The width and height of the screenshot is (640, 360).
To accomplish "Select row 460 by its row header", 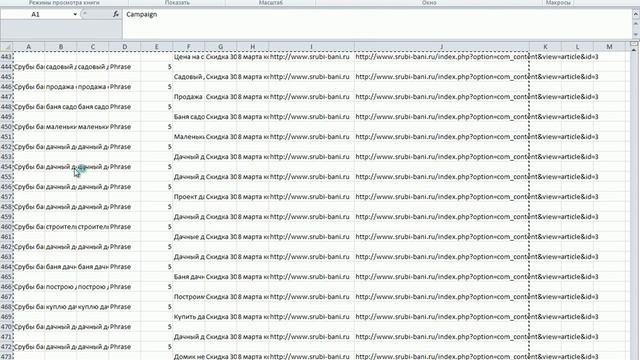I will click(x=7, y=227).
